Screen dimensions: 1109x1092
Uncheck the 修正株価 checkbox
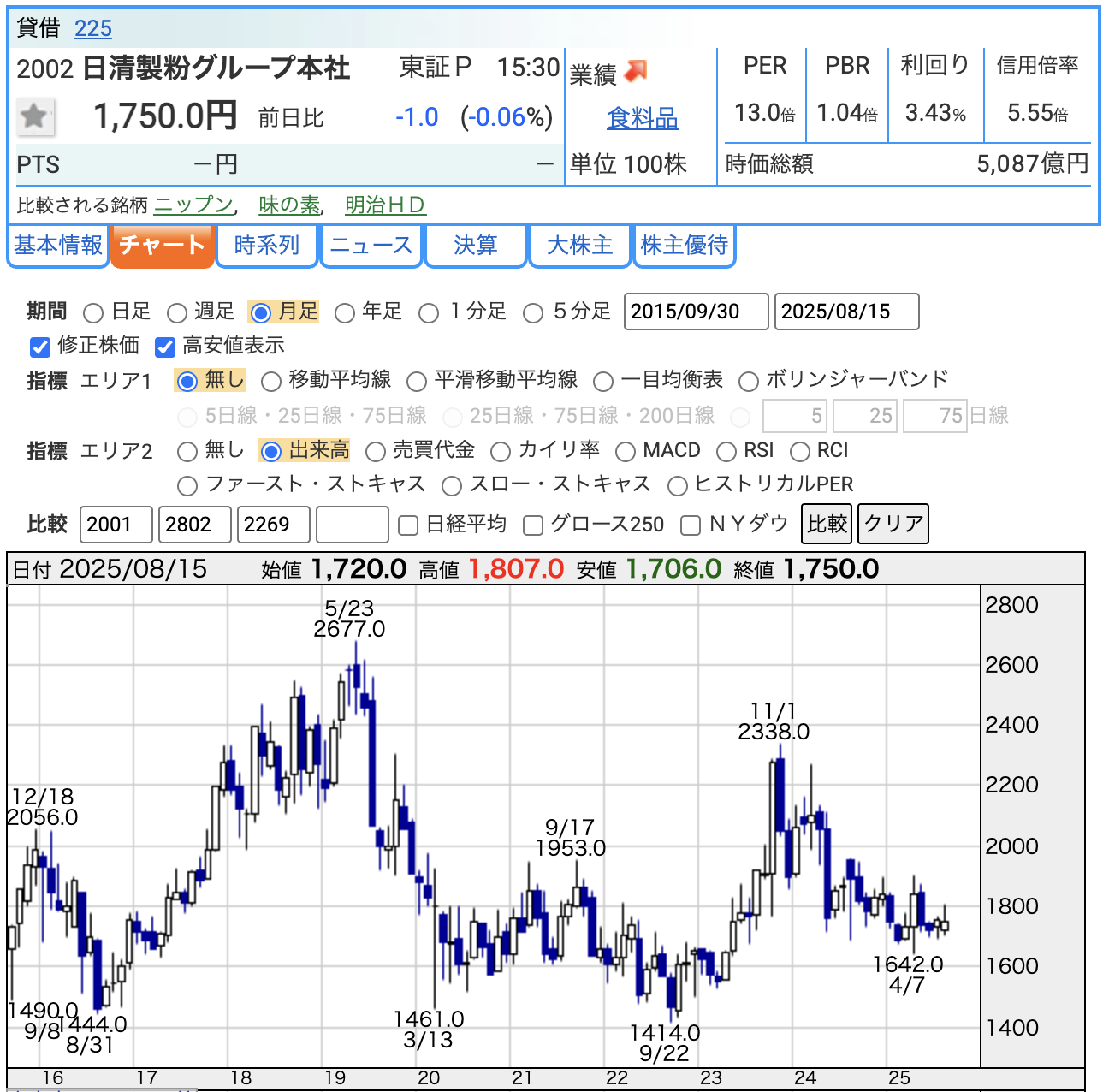[40, 347]
